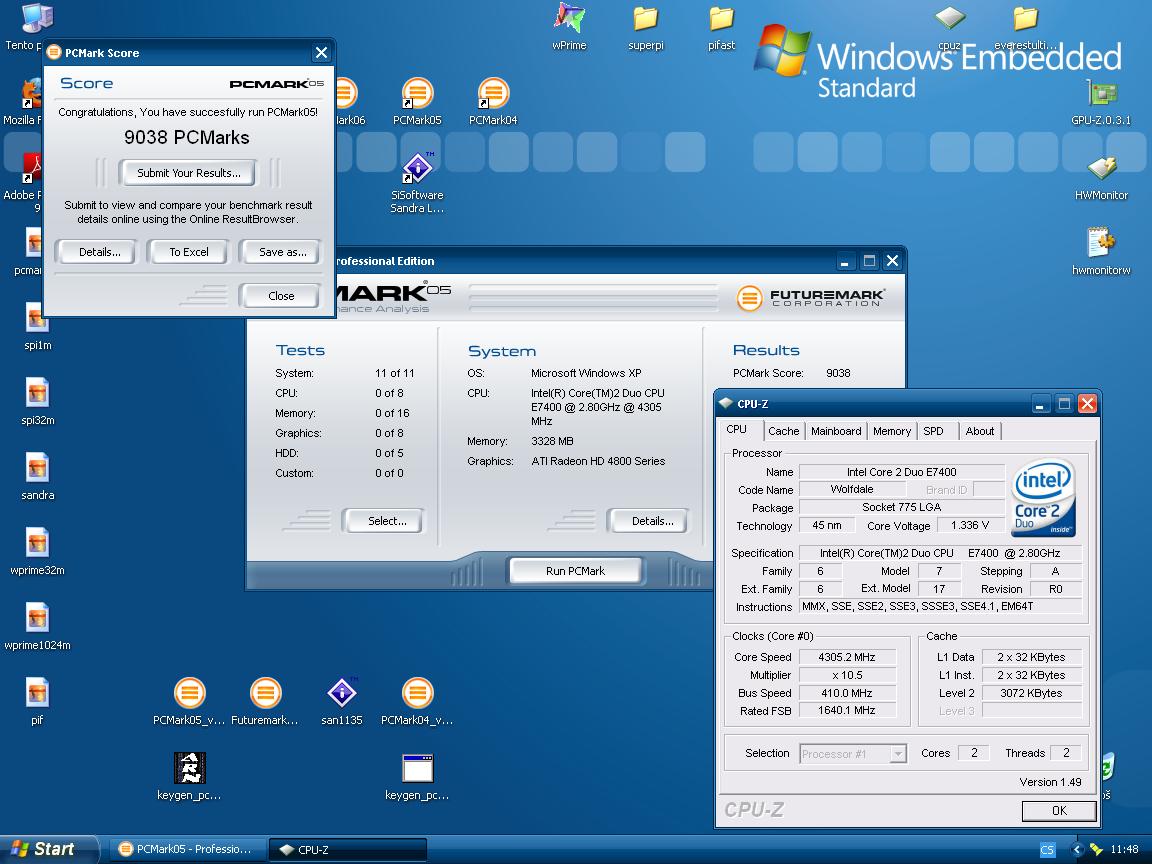Click the tray icon beside the clock
1152x864 pixels.
coord(1096,850)
